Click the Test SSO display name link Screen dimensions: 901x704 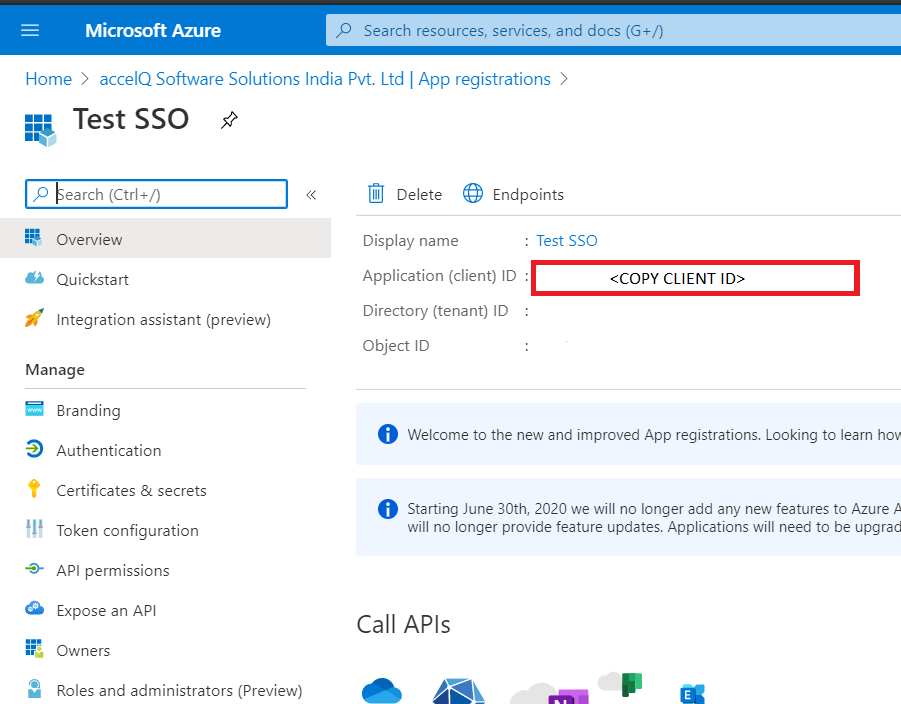[x=567, y=240]
